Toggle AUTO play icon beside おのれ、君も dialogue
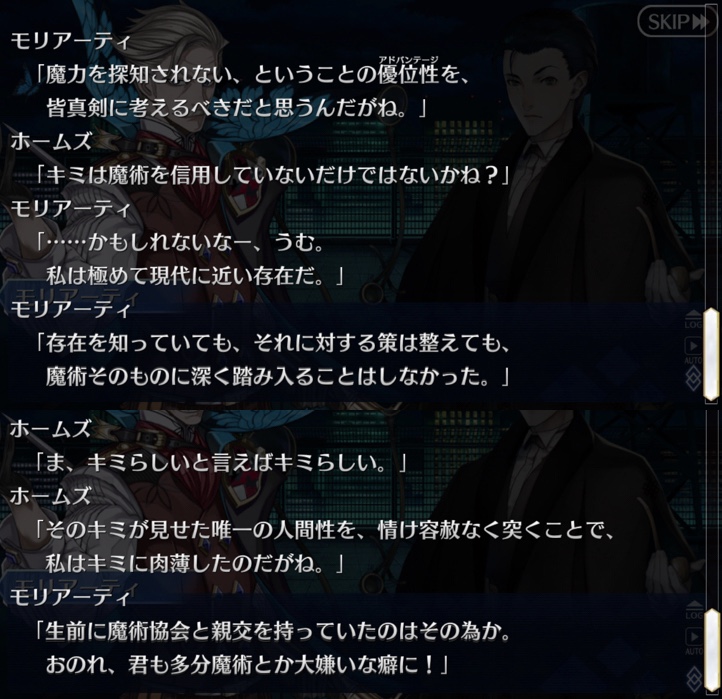 pyautogui.click(x=693, y=640)
